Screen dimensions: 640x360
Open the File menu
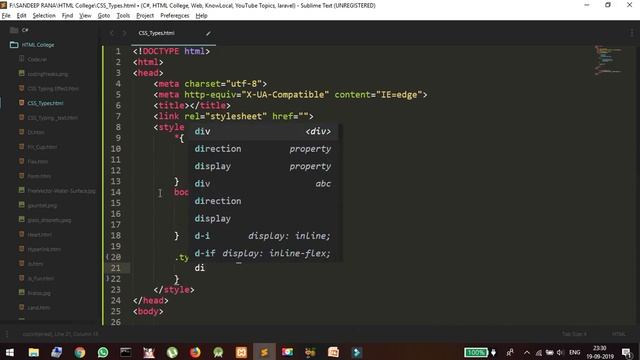(x=6, y=16)
